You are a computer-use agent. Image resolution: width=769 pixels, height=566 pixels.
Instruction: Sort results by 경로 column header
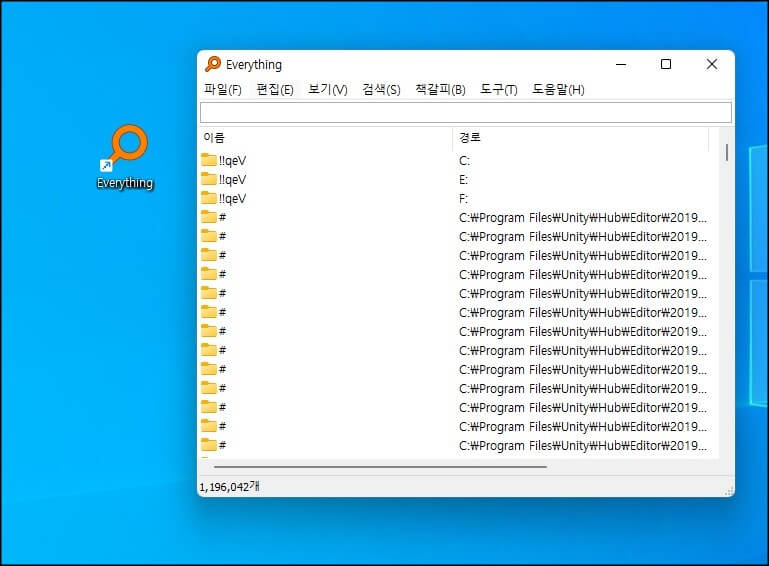pyautogui.click(x=581, y=138)
